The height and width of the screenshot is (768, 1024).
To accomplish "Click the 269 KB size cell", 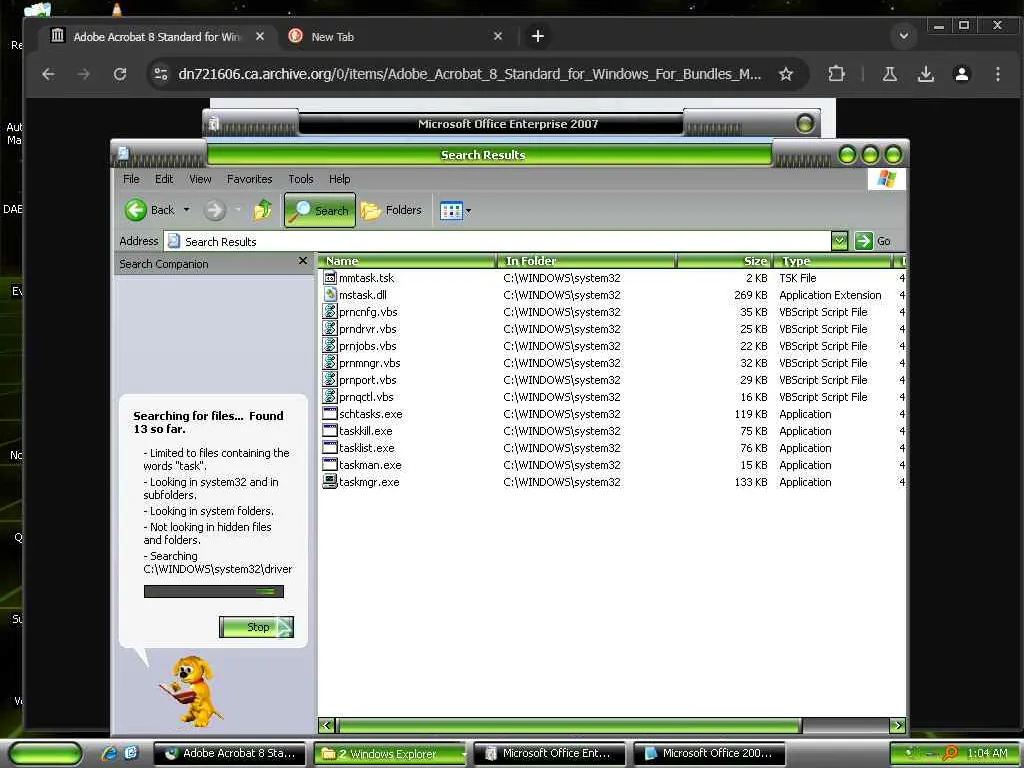I will [750, 295].
